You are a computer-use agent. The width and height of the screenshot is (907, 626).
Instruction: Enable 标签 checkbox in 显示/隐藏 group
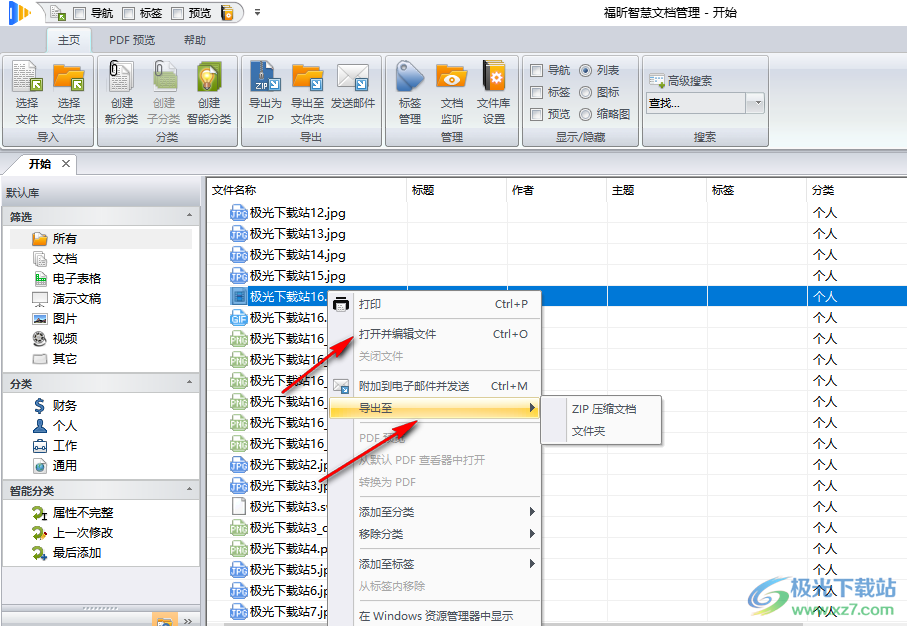pyautogui.click(x=537, y=93)
